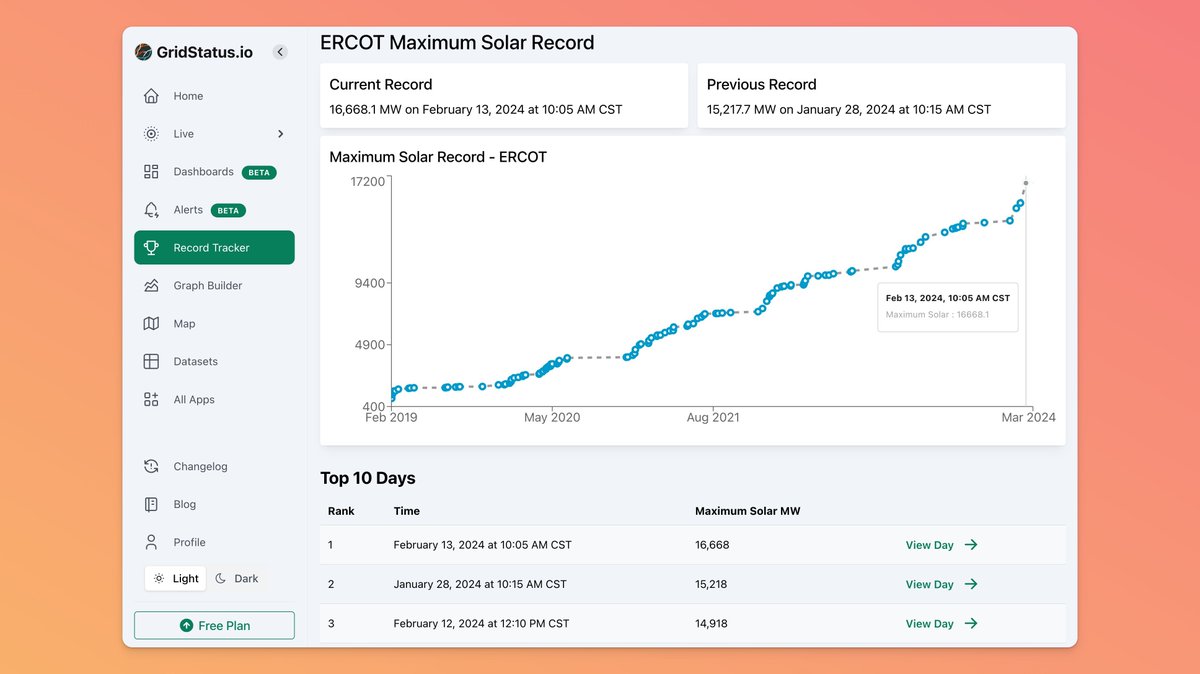Click View Day for February 13, 2024
Image resolution: width=1200 pixels, height=674 pixels.
[941, 545]
